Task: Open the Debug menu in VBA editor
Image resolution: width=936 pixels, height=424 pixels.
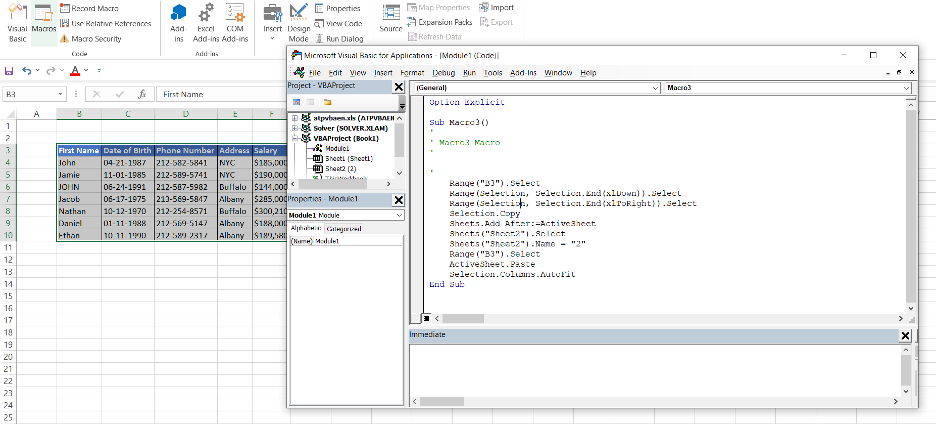Action: 444,73
